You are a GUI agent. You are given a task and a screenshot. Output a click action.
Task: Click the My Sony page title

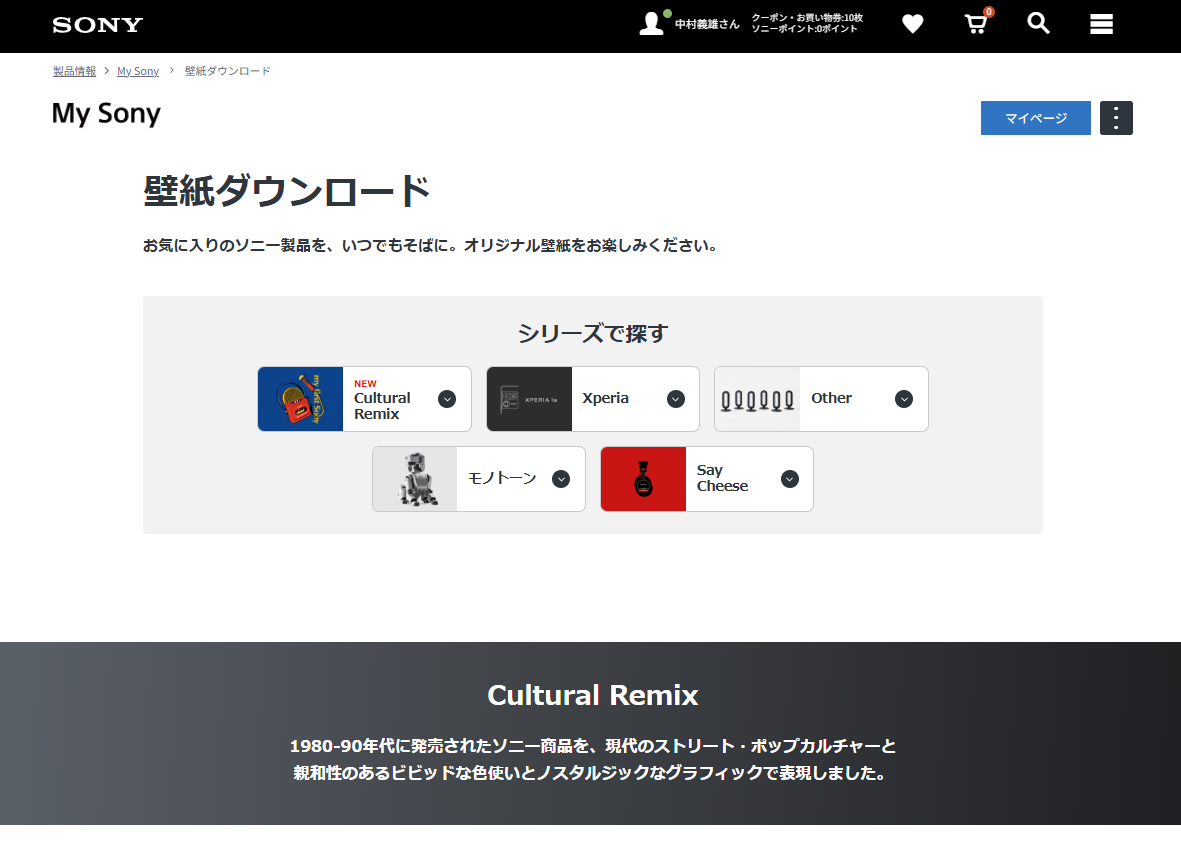(106, 114)
